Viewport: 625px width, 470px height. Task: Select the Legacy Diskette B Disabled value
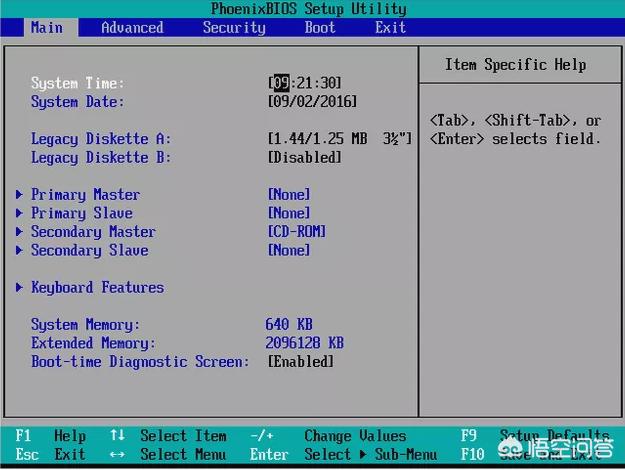click(305, 157)
